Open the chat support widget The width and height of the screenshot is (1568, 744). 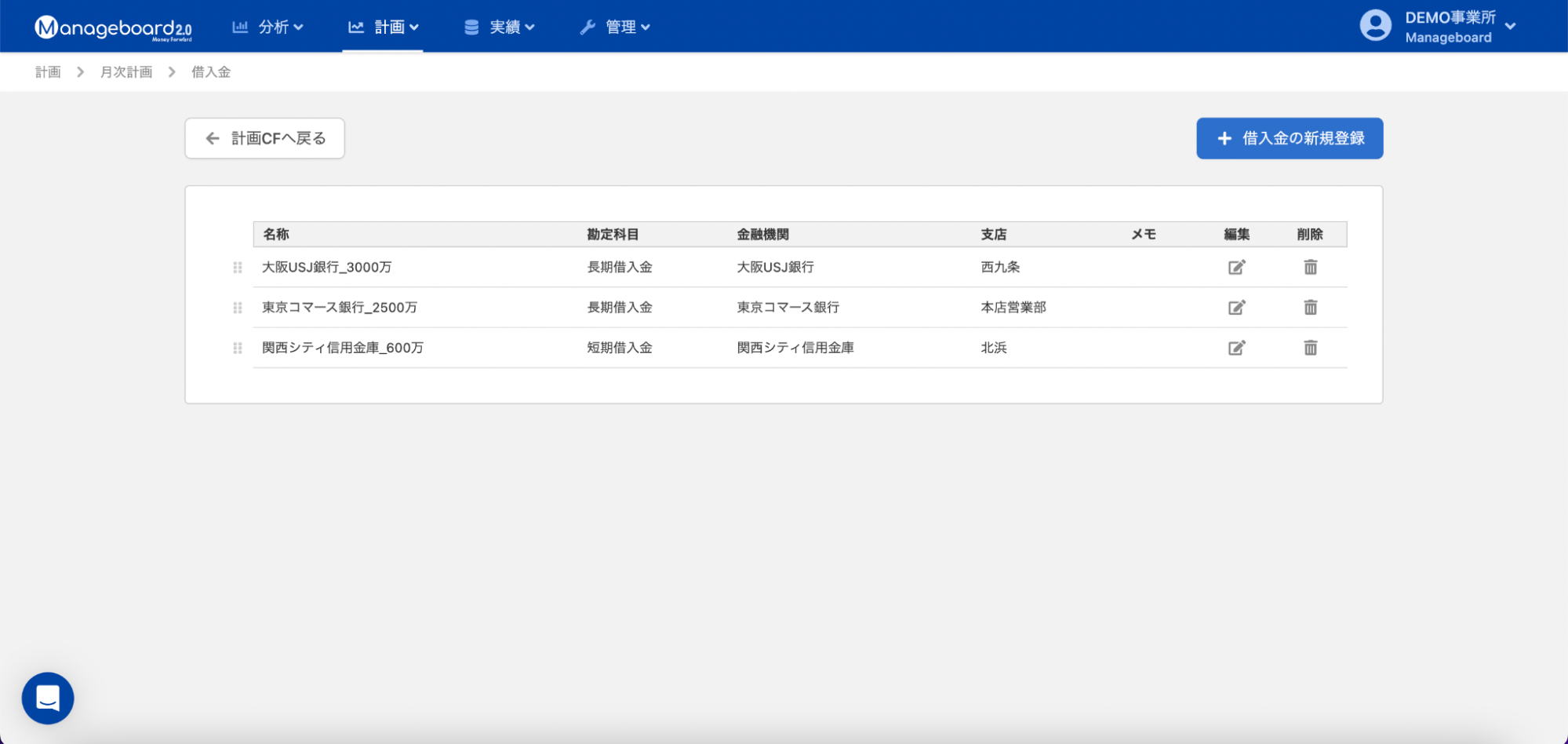[48, 698]
